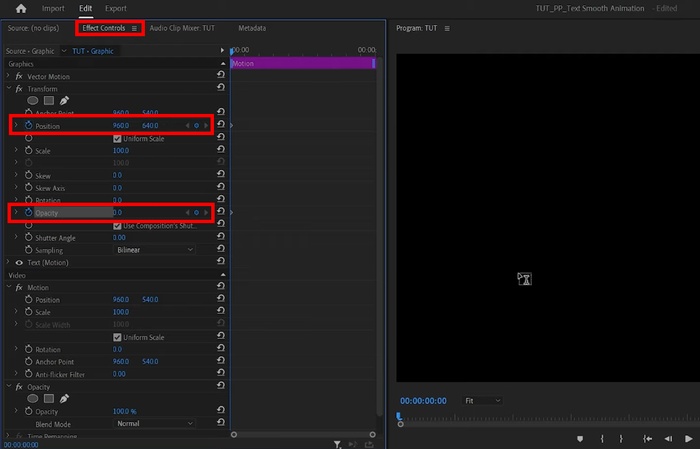Select rectangle mask tool under video Opacity
The image size is (700, 449).
(x=48, y=399)
